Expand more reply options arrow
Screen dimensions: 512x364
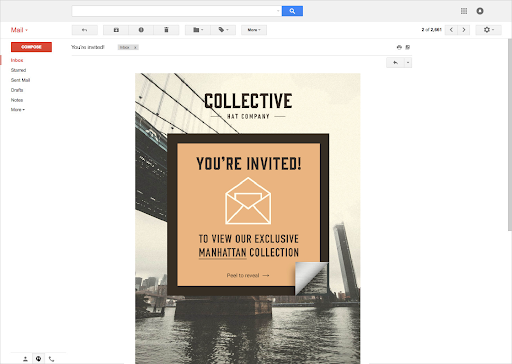point(408,63)
